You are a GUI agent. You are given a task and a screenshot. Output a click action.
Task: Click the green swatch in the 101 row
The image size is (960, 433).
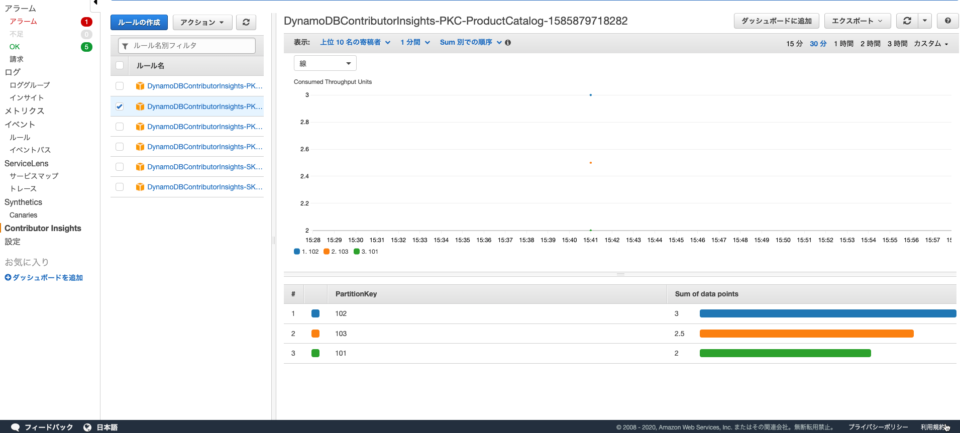pos(315,353)
